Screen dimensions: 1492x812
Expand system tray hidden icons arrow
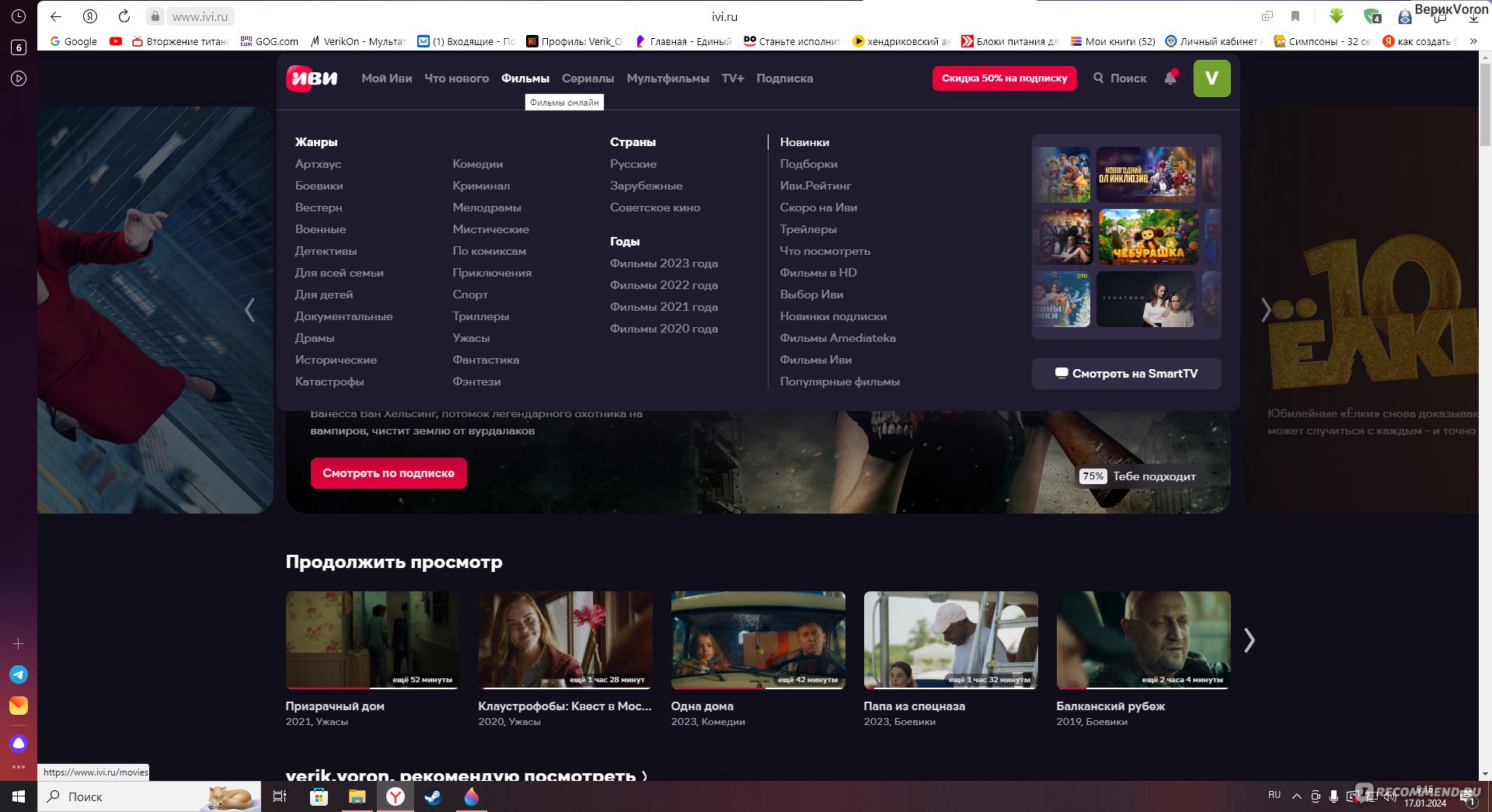click(1296, 796)
